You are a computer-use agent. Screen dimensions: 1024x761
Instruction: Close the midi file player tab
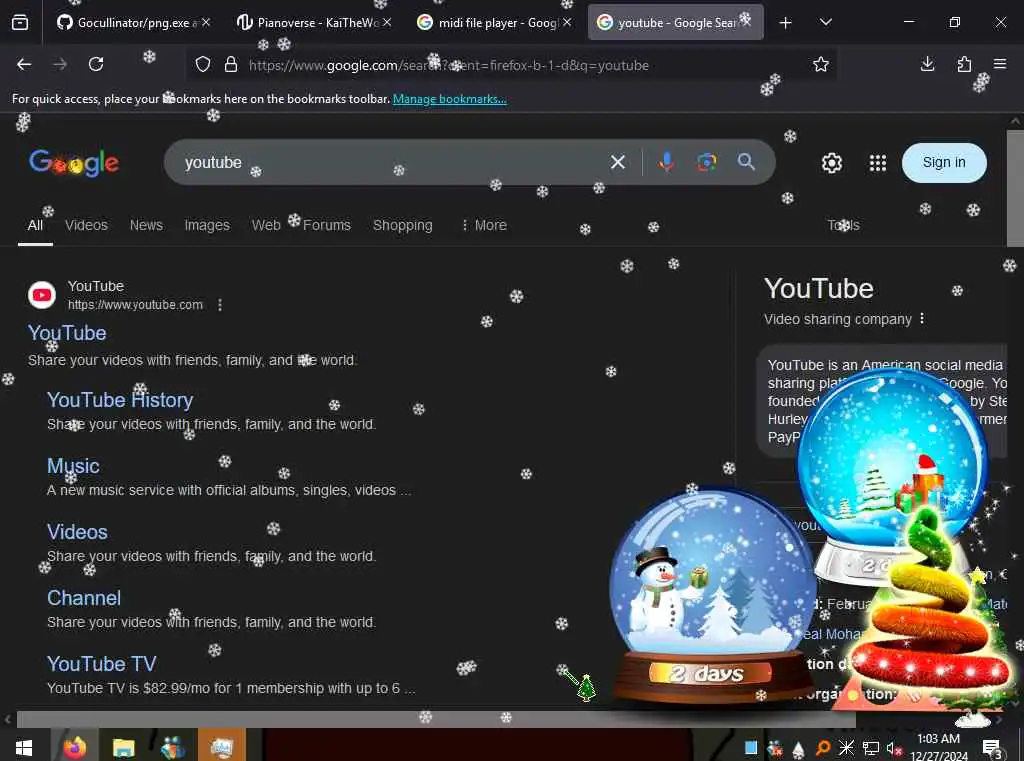click(567, 22)
